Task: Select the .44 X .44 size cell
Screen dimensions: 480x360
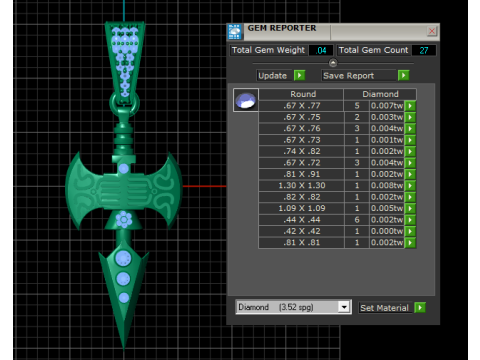Action: [301, 220]
